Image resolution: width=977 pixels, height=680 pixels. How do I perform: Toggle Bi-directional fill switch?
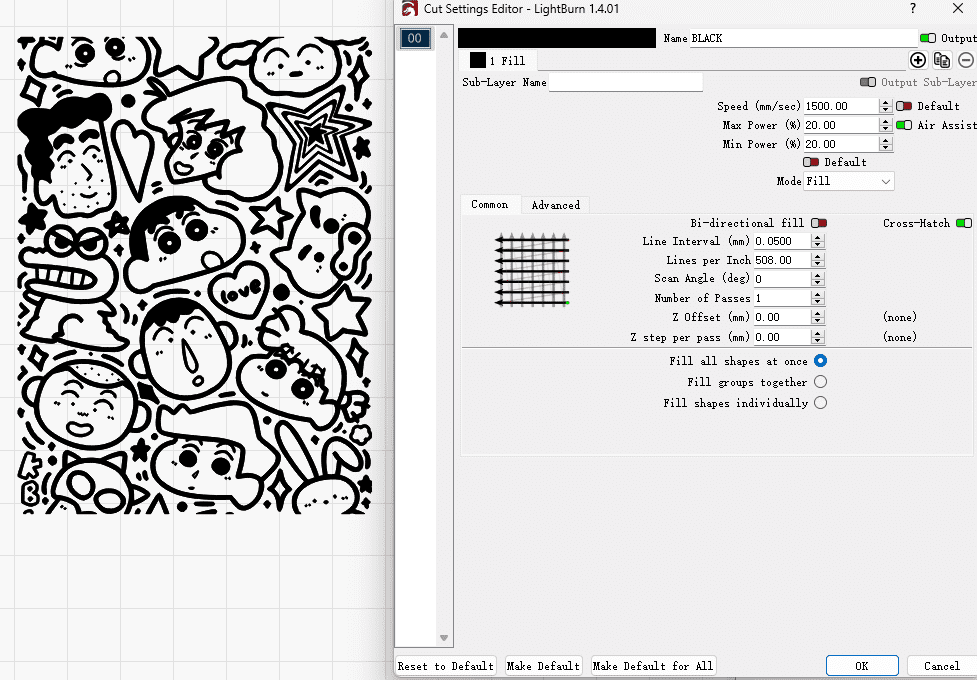819,223
